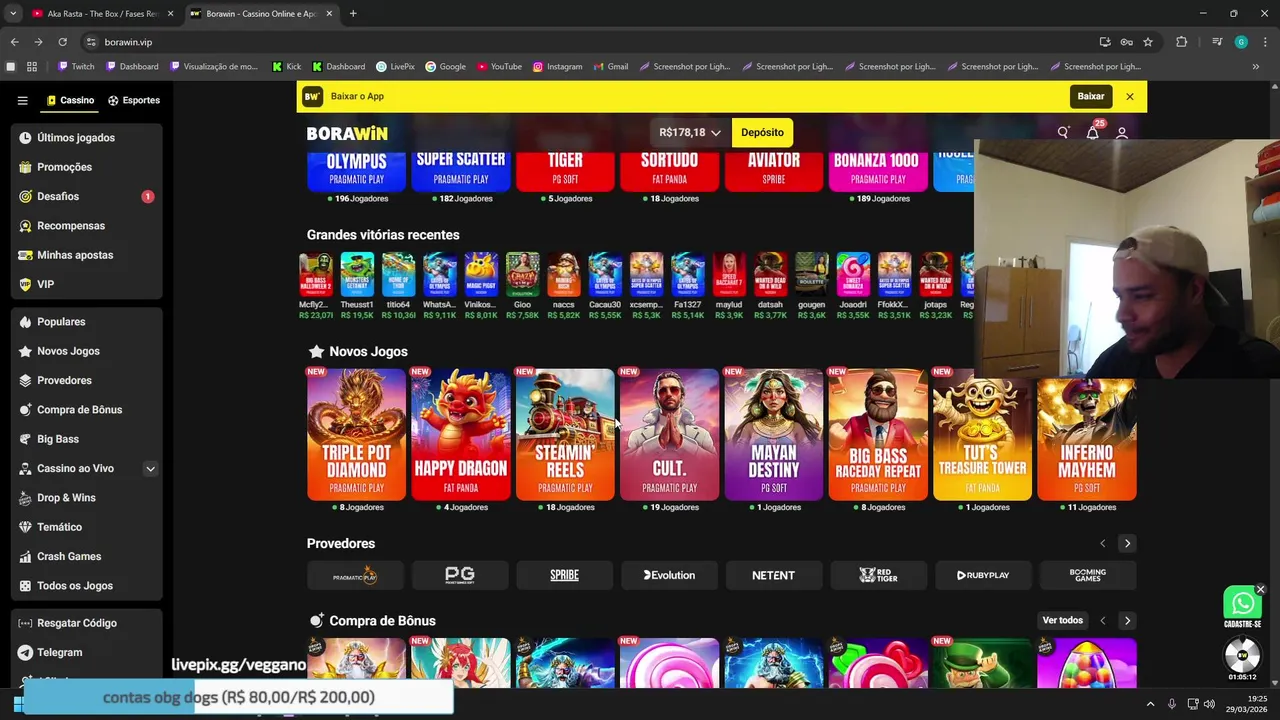Select Red Tiger provider logo
1280x720 pixels.
(x=878, y=575)
